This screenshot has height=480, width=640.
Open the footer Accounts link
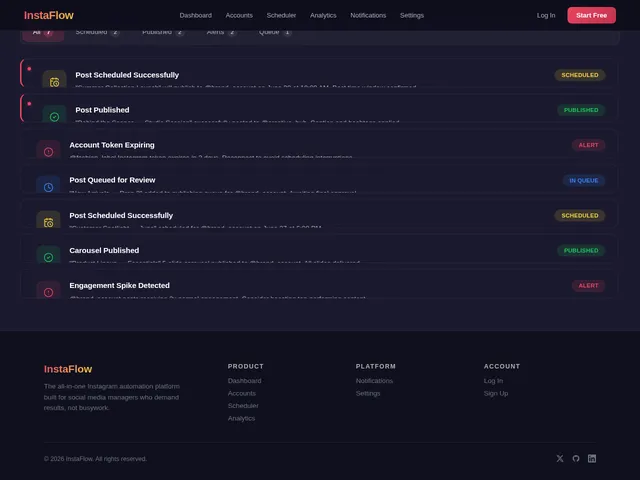tap(242, 393)
